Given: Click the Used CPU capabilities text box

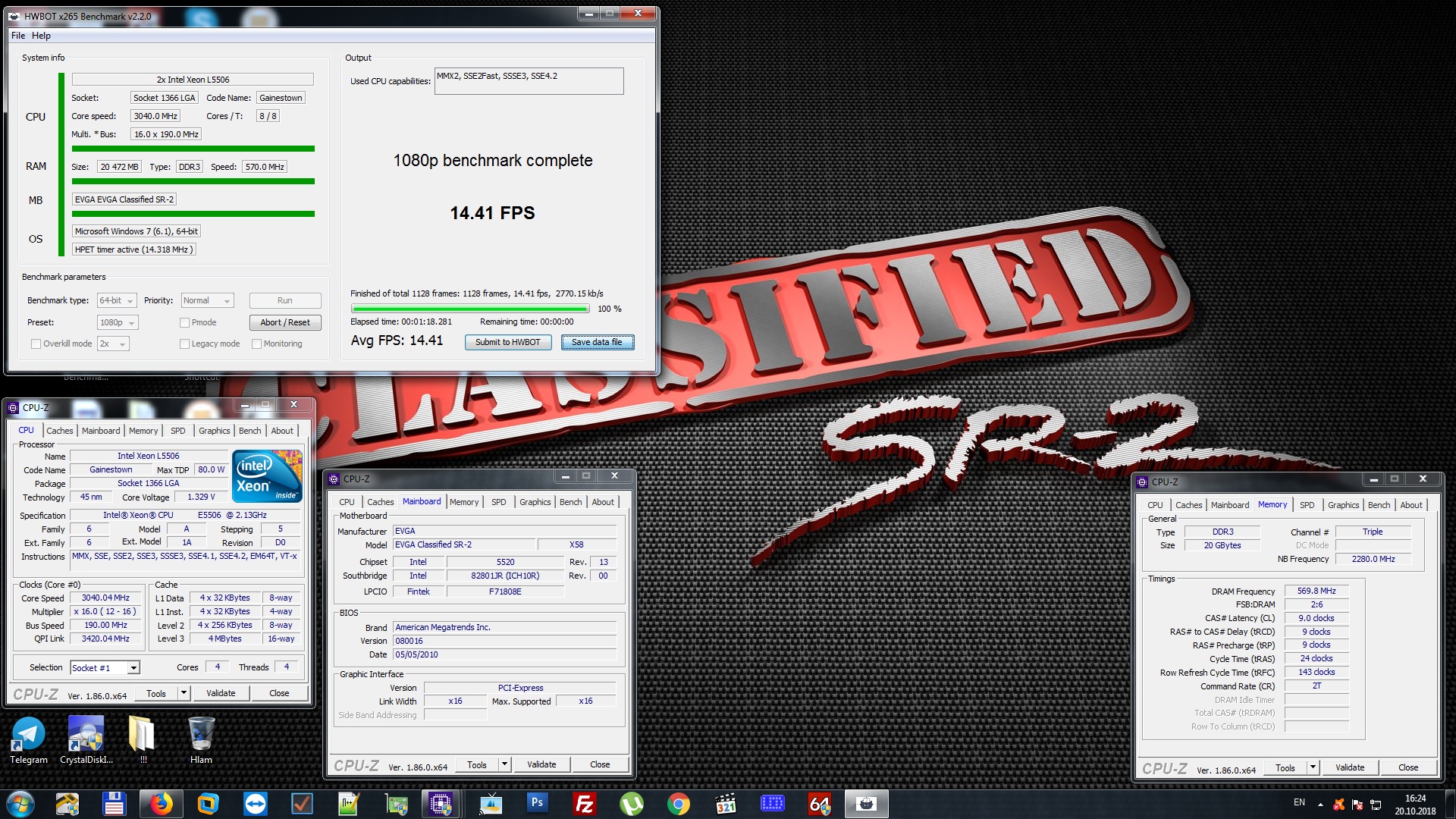Looking at the screenshot, I should click(529, 81).
